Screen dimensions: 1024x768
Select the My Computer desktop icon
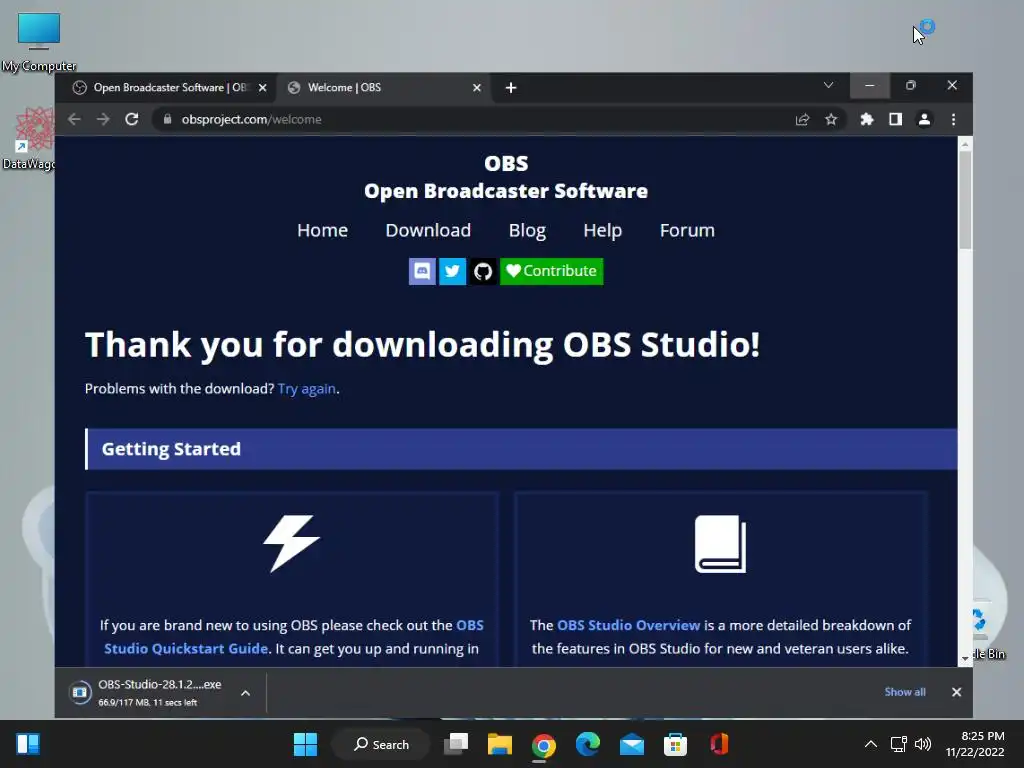coord(39,42)
